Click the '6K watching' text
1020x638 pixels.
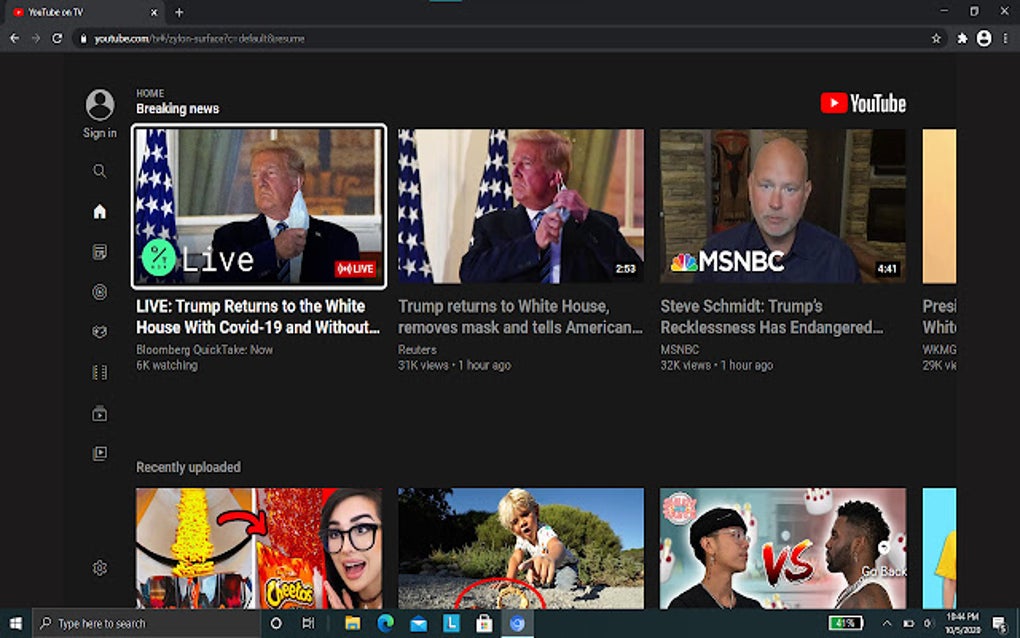[167, 365]
